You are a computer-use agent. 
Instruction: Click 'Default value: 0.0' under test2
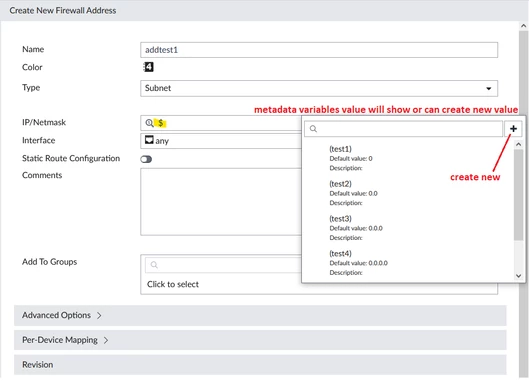click(x=353, y=193)
